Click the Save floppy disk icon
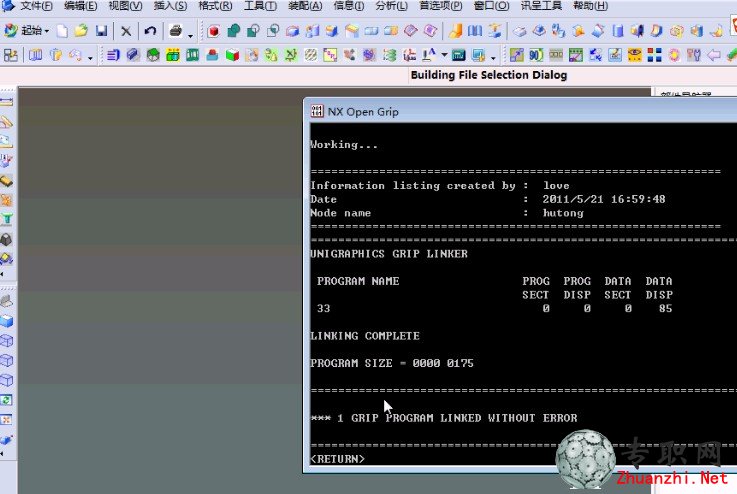Viewport: 737px width, 494px height. coord(101,31)
